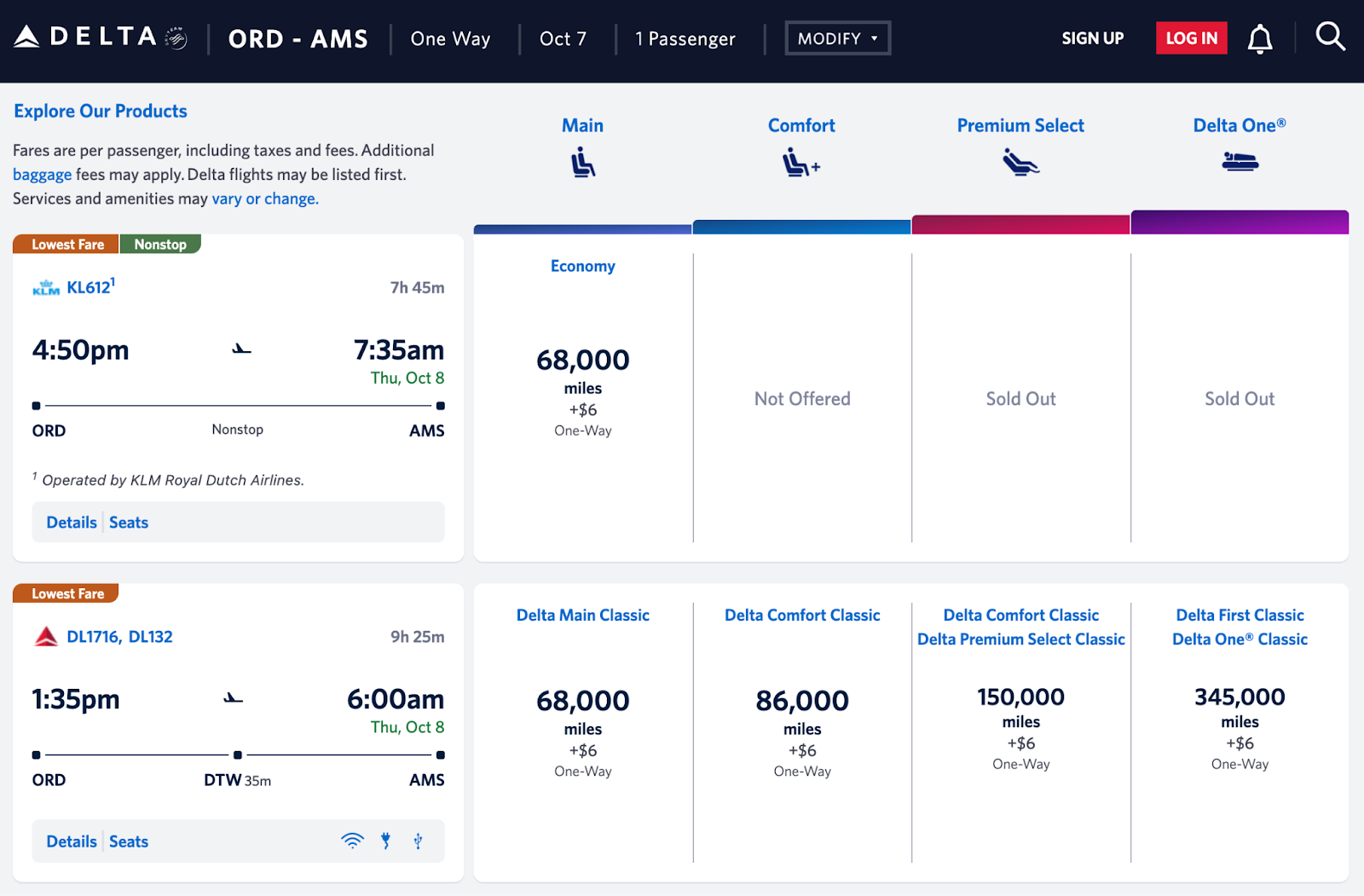Screen dimensions: 1364x896
Task: Click the Delta One lie-flat bed icon
Action: [1240, 162]
